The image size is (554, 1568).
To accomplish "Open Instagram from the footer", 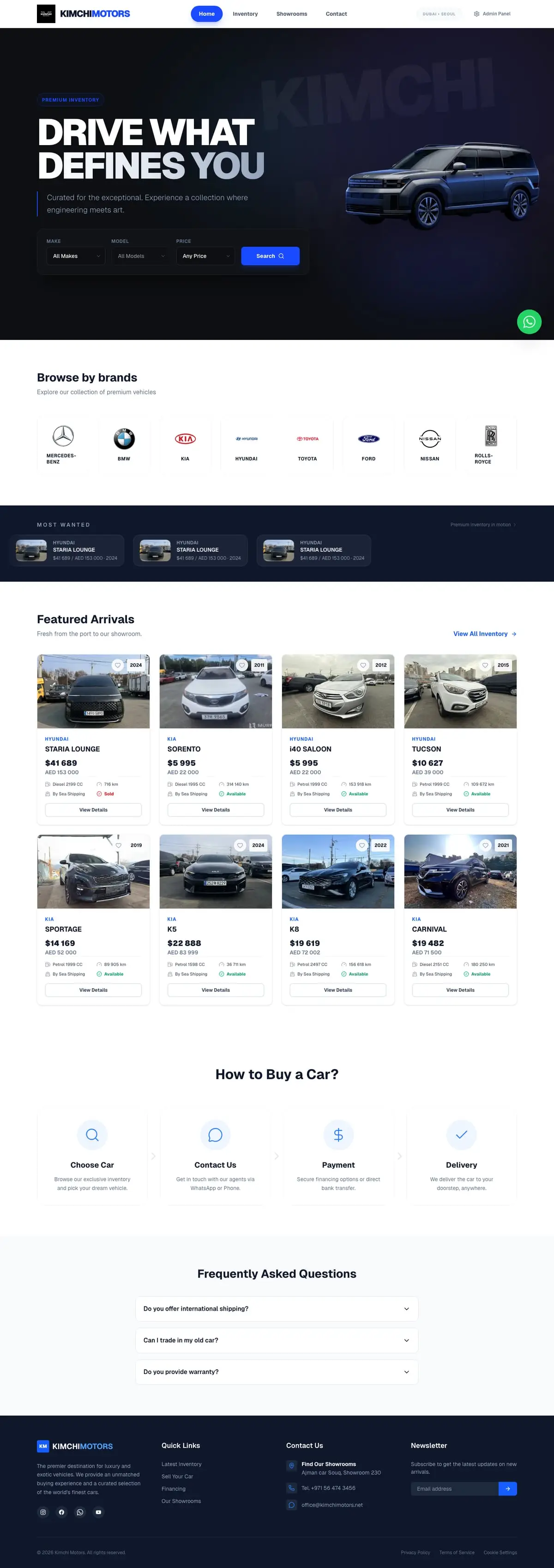I will coord(43,1512).
